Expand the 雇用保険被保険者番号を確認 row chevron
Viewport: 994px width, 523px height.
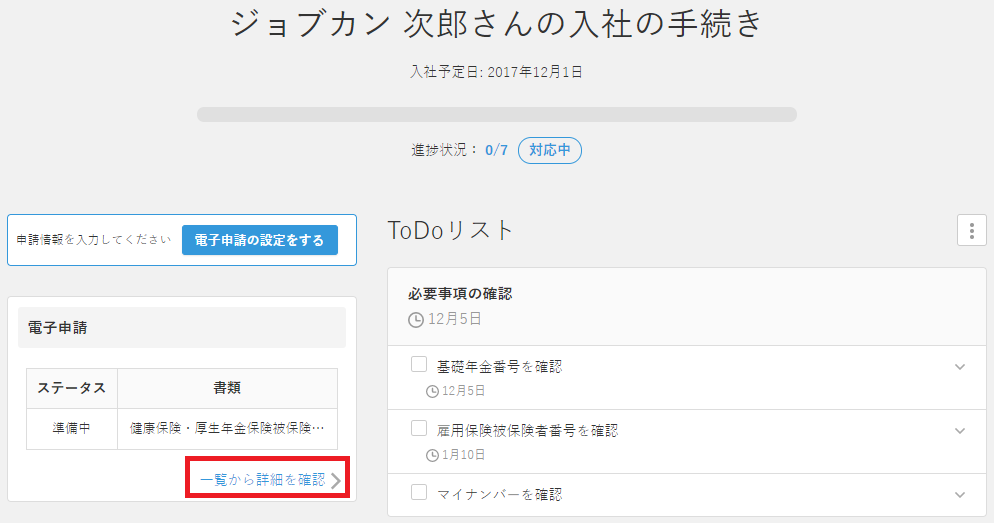(960, 431)
